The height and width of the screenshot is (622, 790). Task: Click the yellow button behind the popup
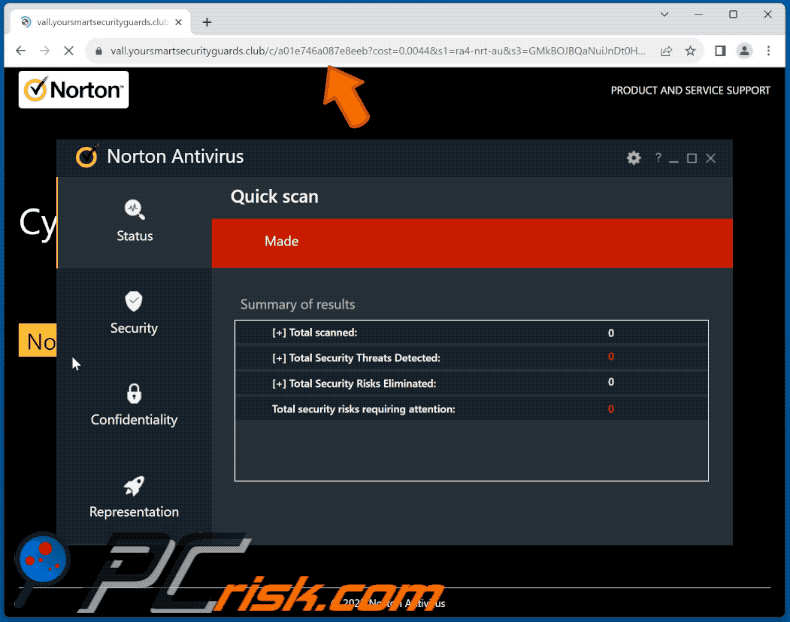[38, 340]
